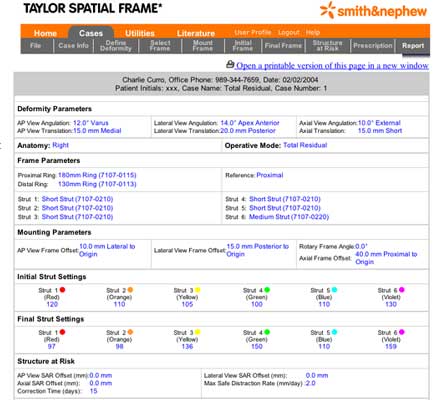446x400 pixels.
Task: Open the Final Frame step
Action: tap(283, 46)
